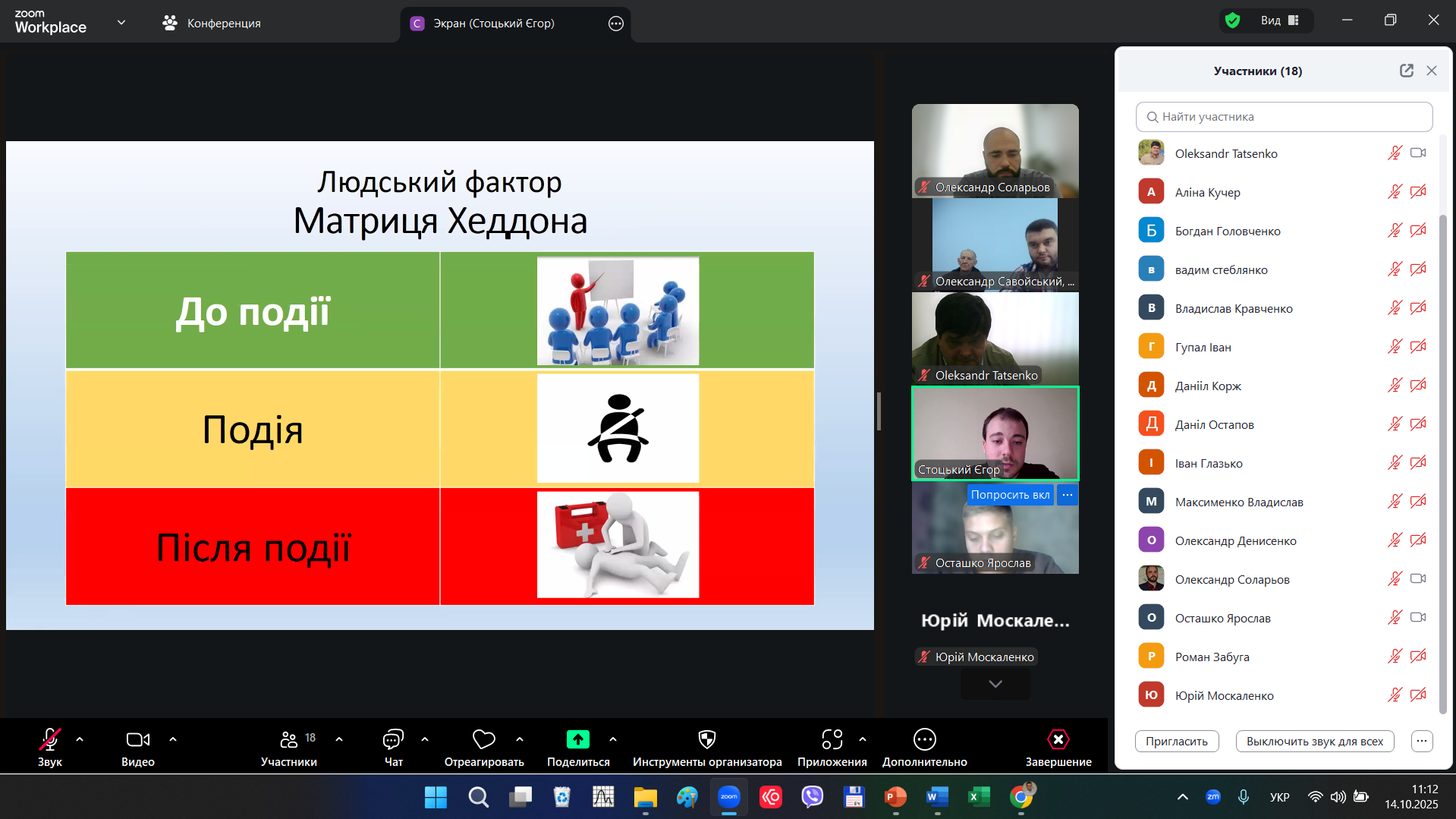This screenshot has width=1456, height=819.
Task: Expand more video thumbnails with down chevron
Action: (x=995, y=684)
